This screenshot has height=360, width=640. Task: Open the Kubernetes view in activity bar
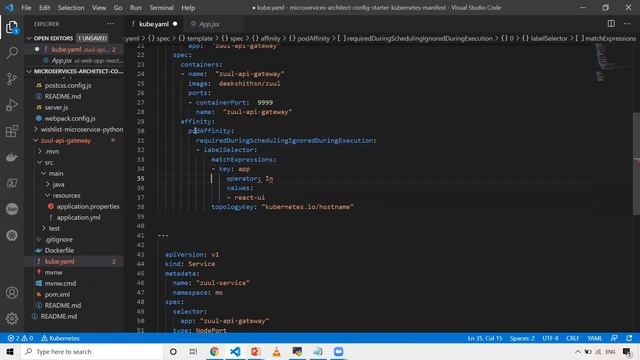(12, 236)
